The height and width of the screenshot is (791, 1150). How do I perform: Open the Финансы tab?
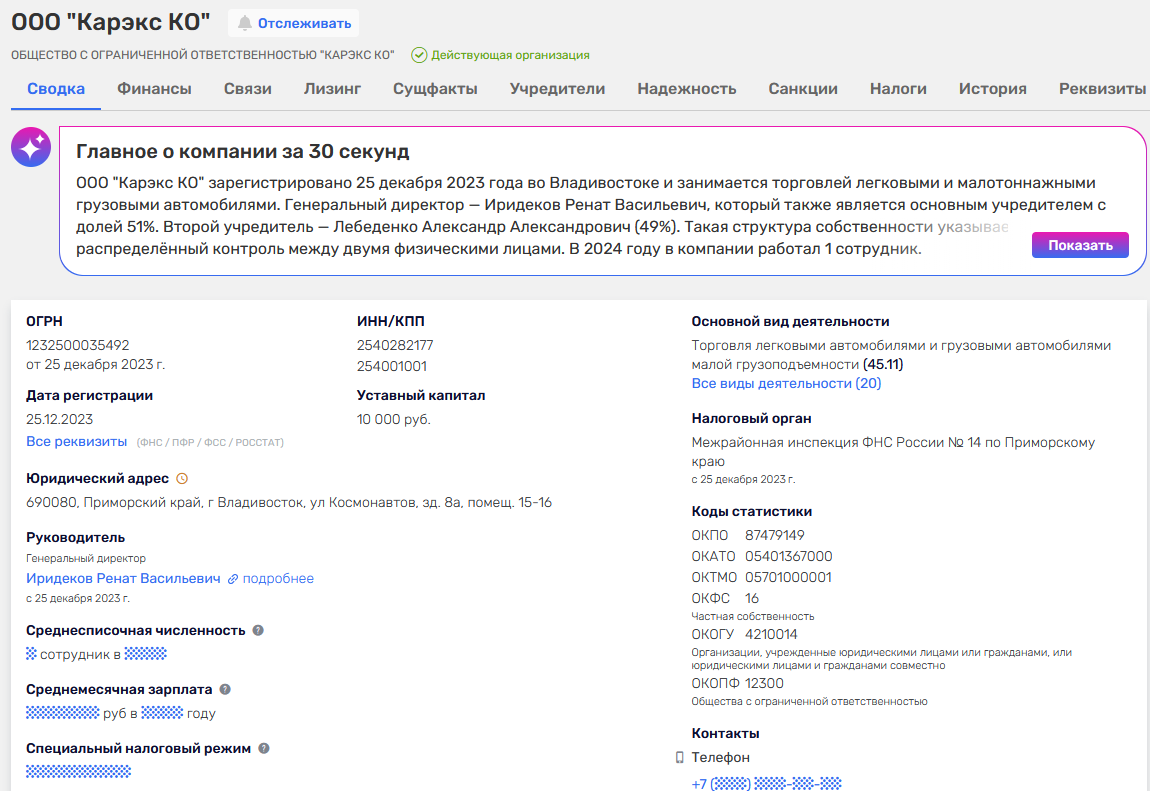pyautogui.click(x=154, y=89)
